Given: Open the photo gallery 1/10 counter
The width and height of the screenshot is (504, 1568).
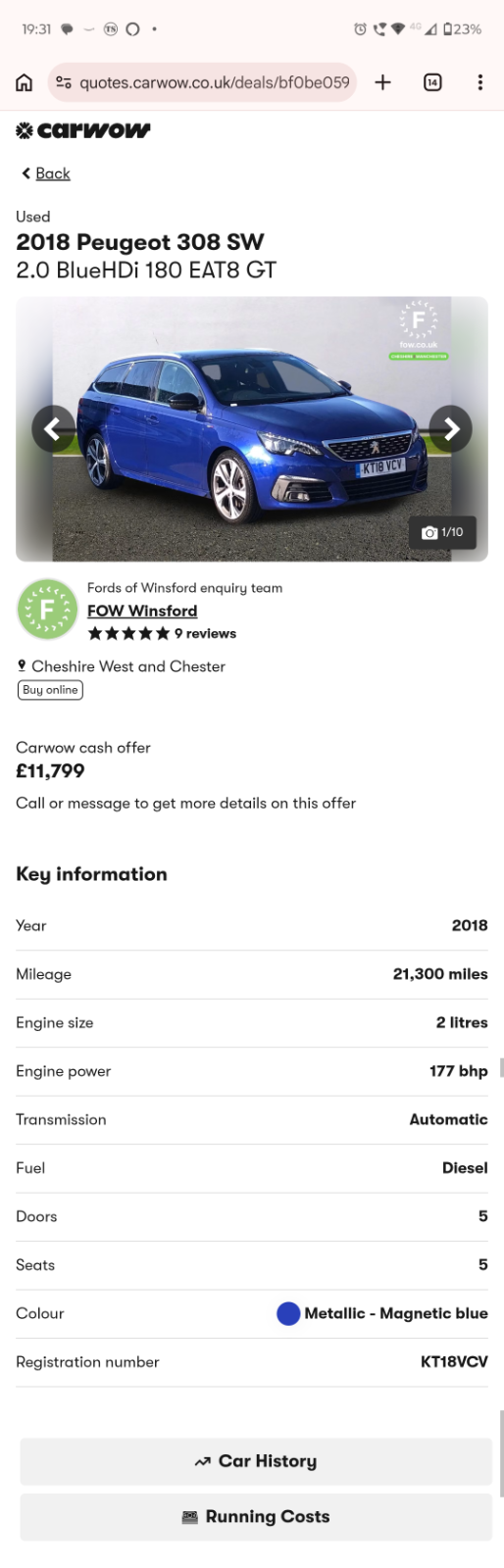Looking at the screenshot, I should pyautogui.click(x=442, y=532).
